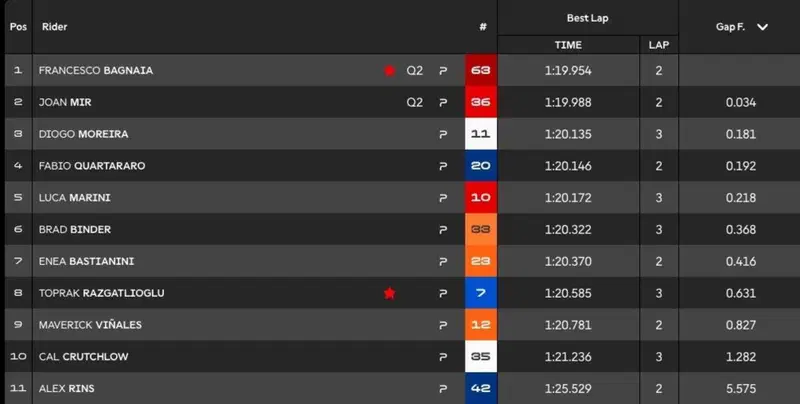Click the red star next to Bagnaia

pos(390,70)
